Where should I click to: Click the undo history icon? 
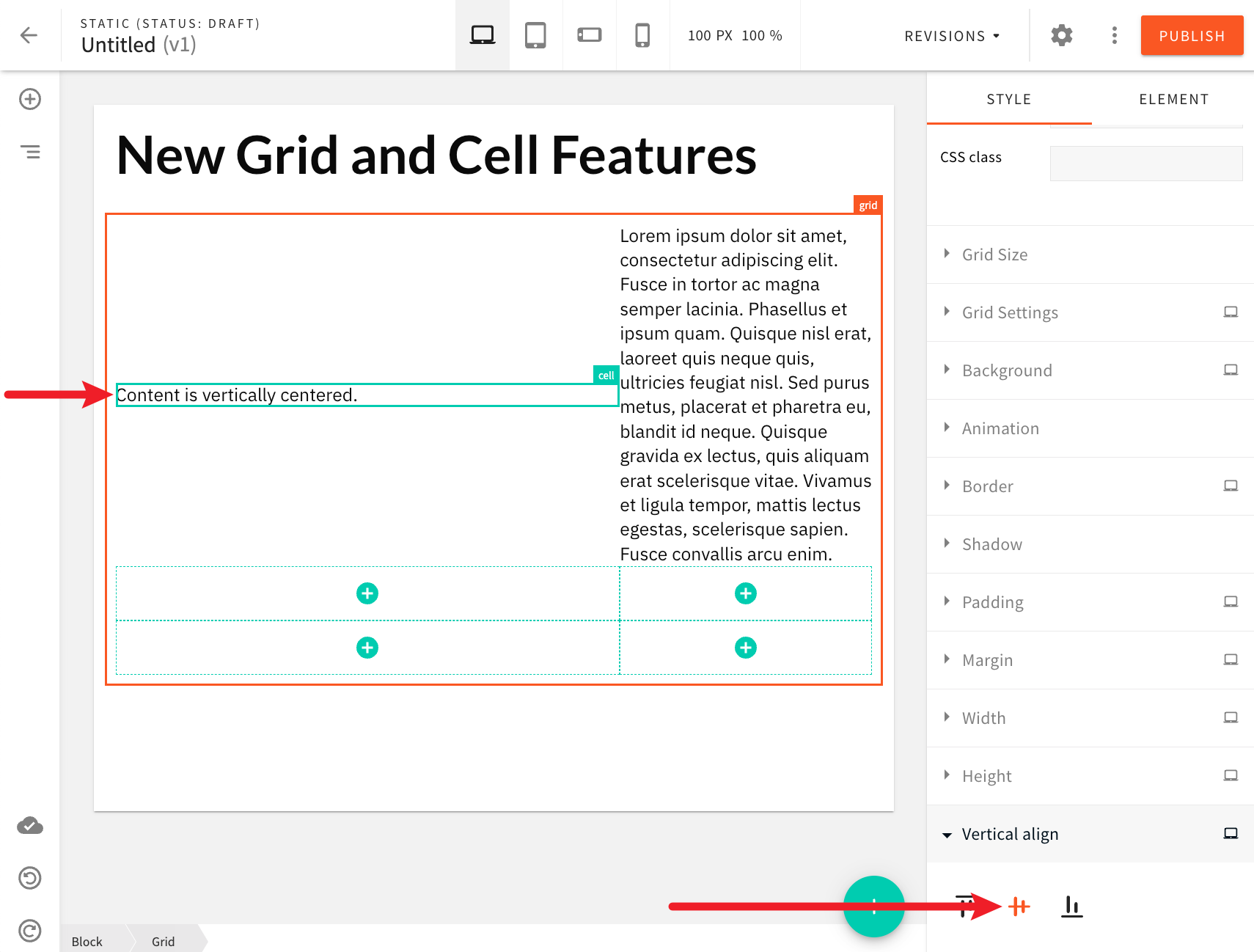click(29, 878)
